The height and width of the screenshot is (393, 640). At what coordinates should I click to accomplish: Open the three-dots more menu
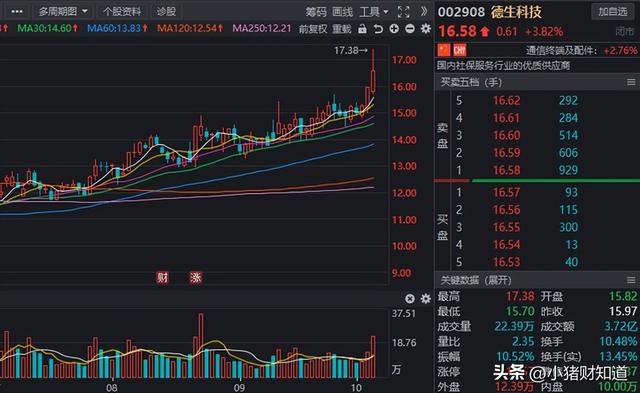pos(17,11)
